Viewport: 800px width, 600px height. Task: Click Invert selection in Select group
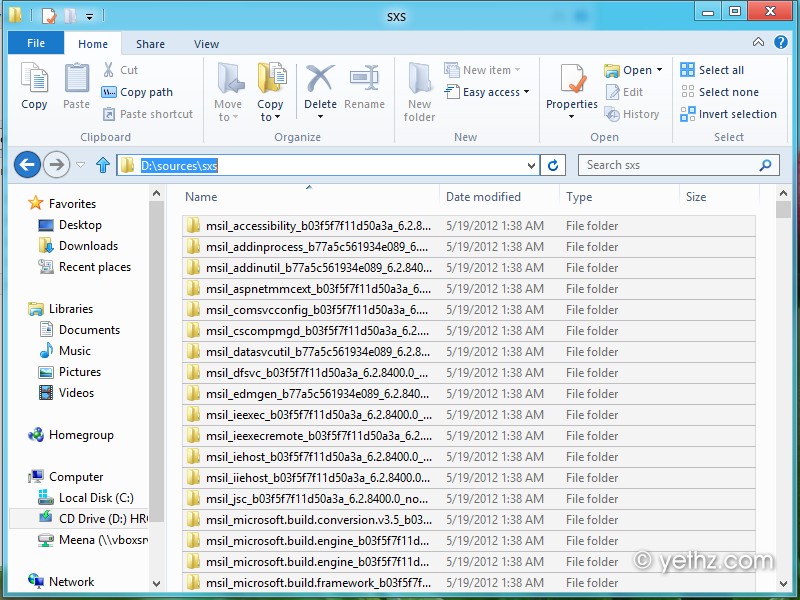(x=728, y=114)
